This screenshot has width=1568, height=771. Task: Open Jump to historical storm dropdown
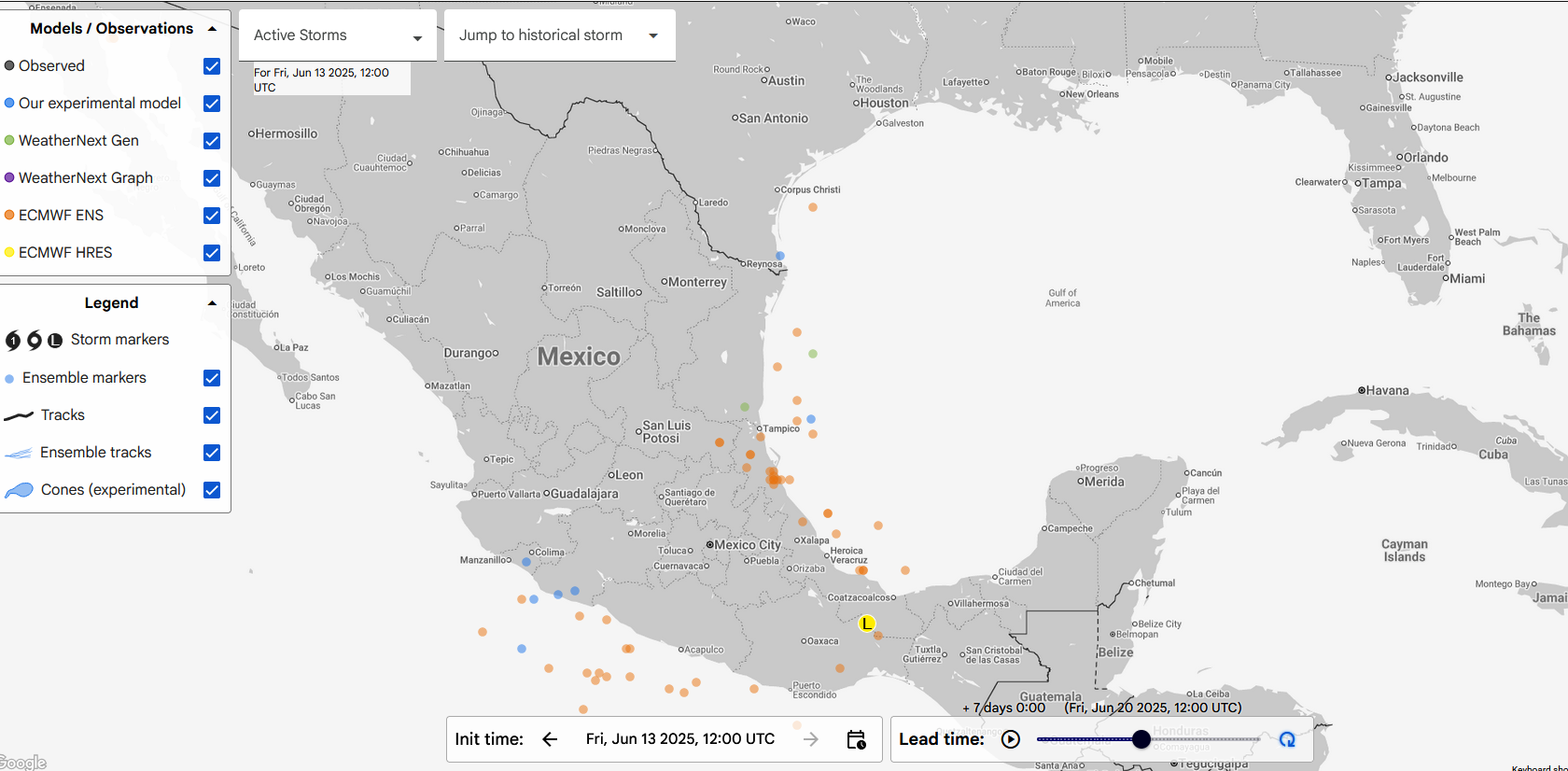[560, 35]
